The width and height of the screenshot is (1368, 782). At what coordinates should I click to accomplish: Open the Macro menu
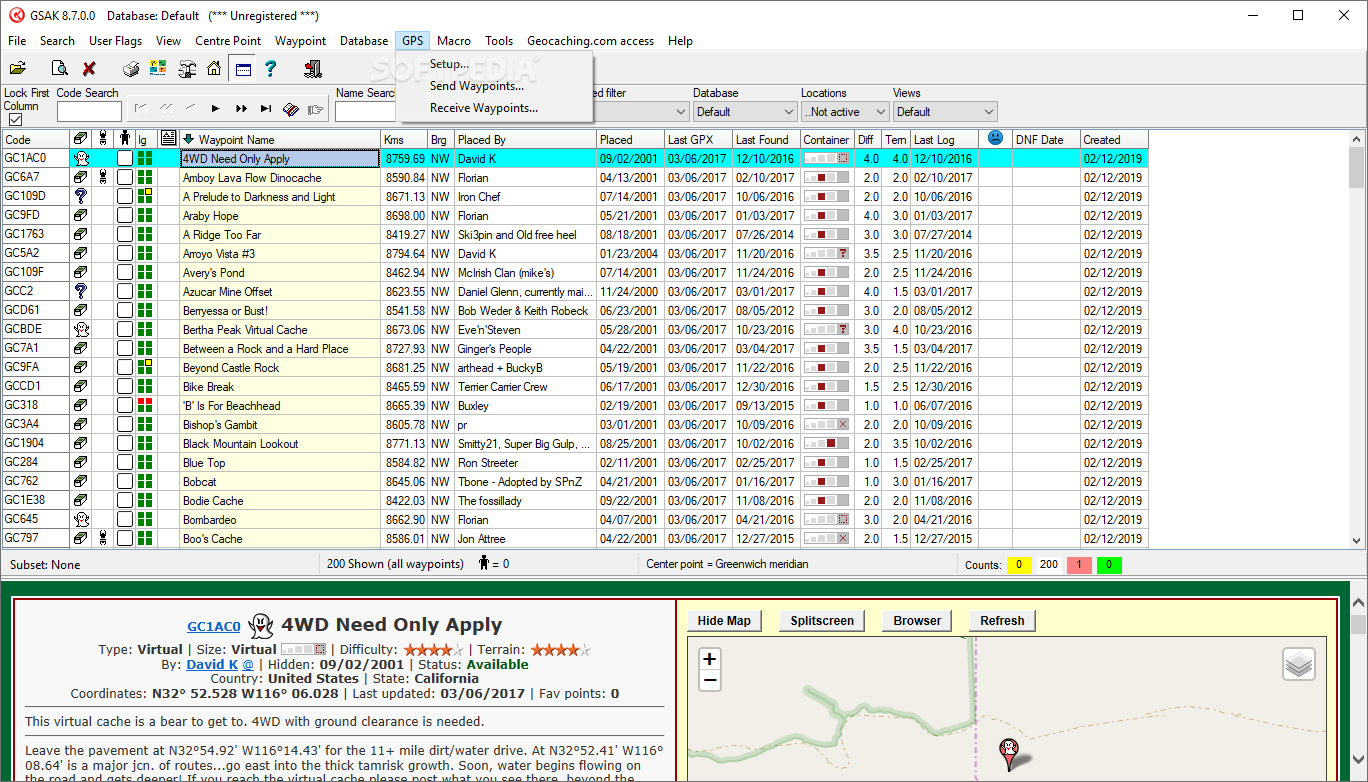click(454, 41)
